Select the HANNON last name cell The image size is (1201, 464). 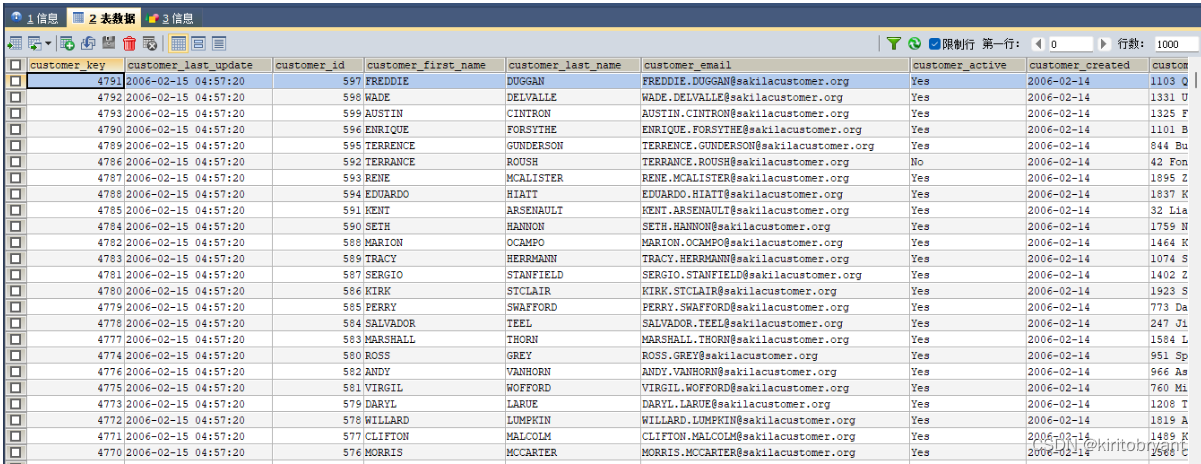coord(573,226)
